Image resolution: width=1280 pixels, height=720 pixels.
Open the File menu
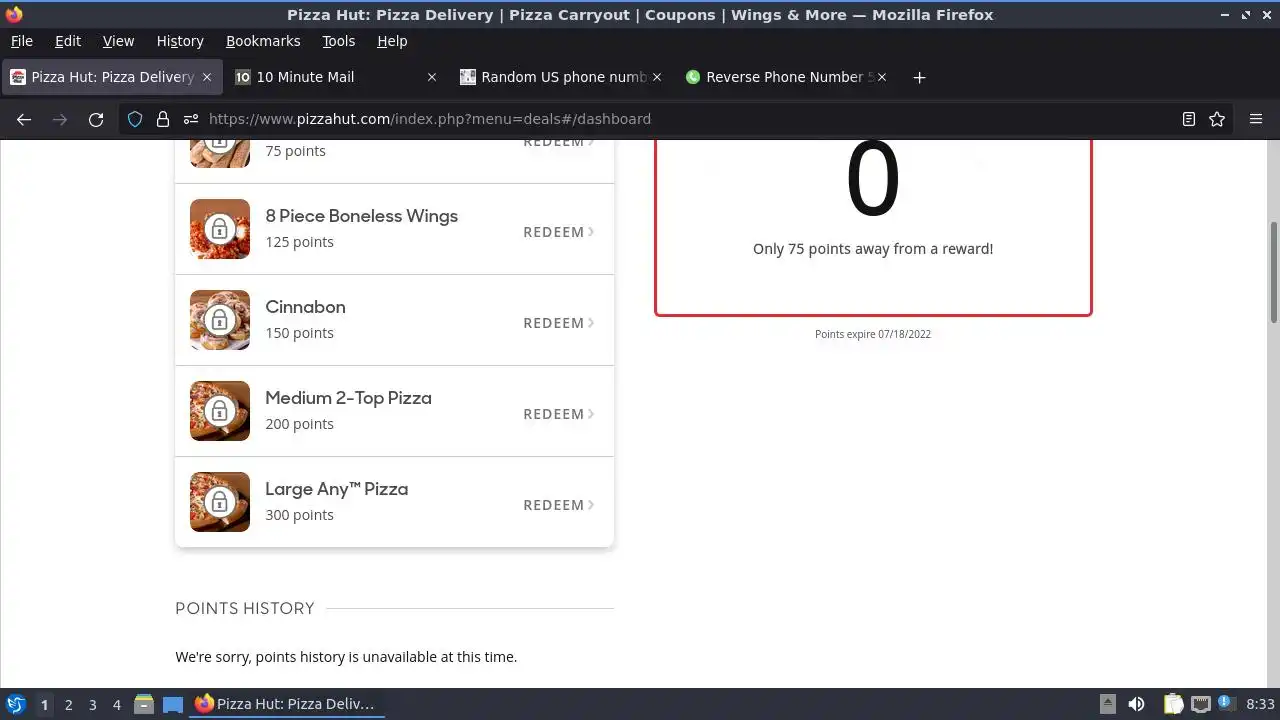(21, 41)
